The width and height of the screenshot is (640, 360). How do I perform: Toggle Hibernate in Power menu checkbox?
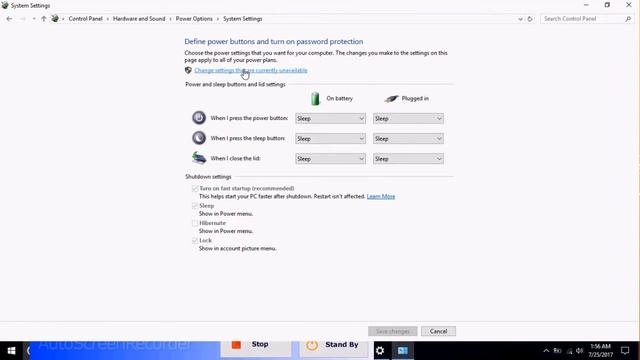coord(195,223)
